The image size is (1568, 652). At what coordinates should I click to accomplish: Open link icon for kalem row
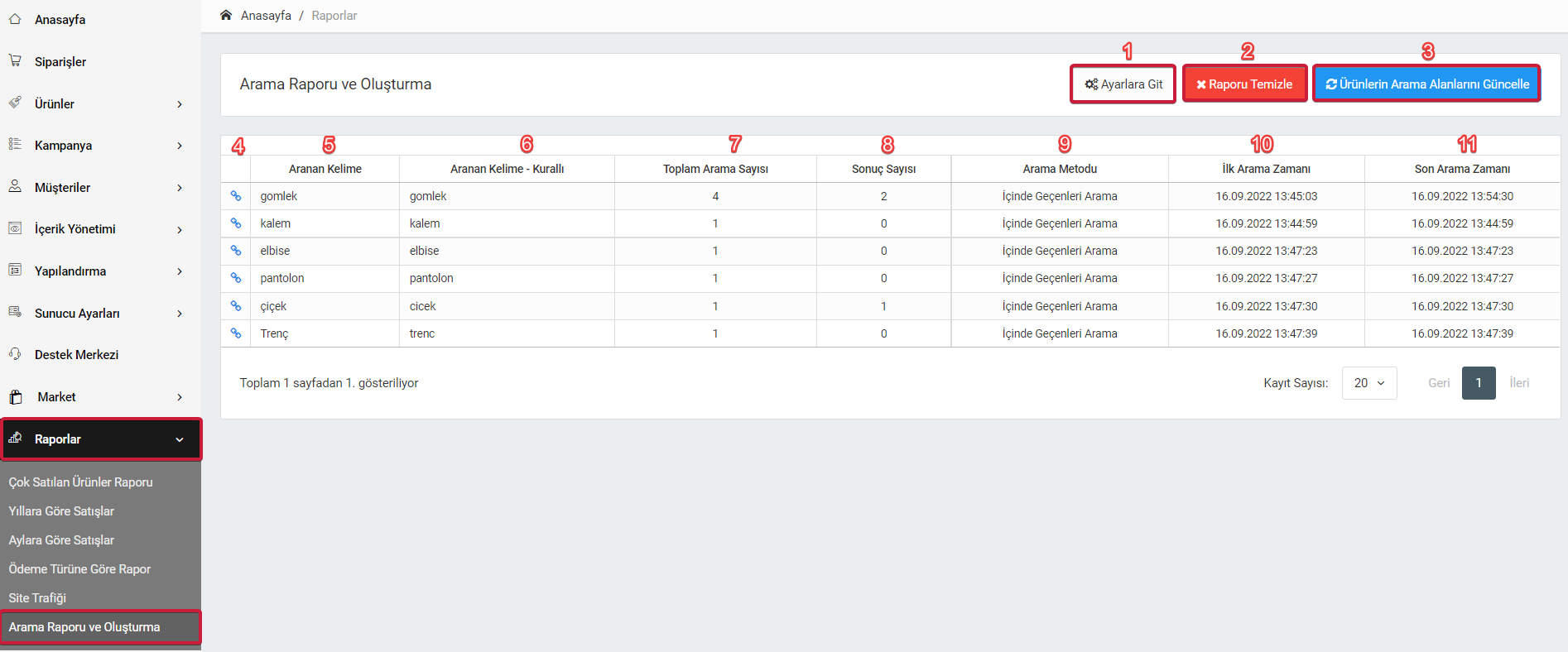(236, 223)
